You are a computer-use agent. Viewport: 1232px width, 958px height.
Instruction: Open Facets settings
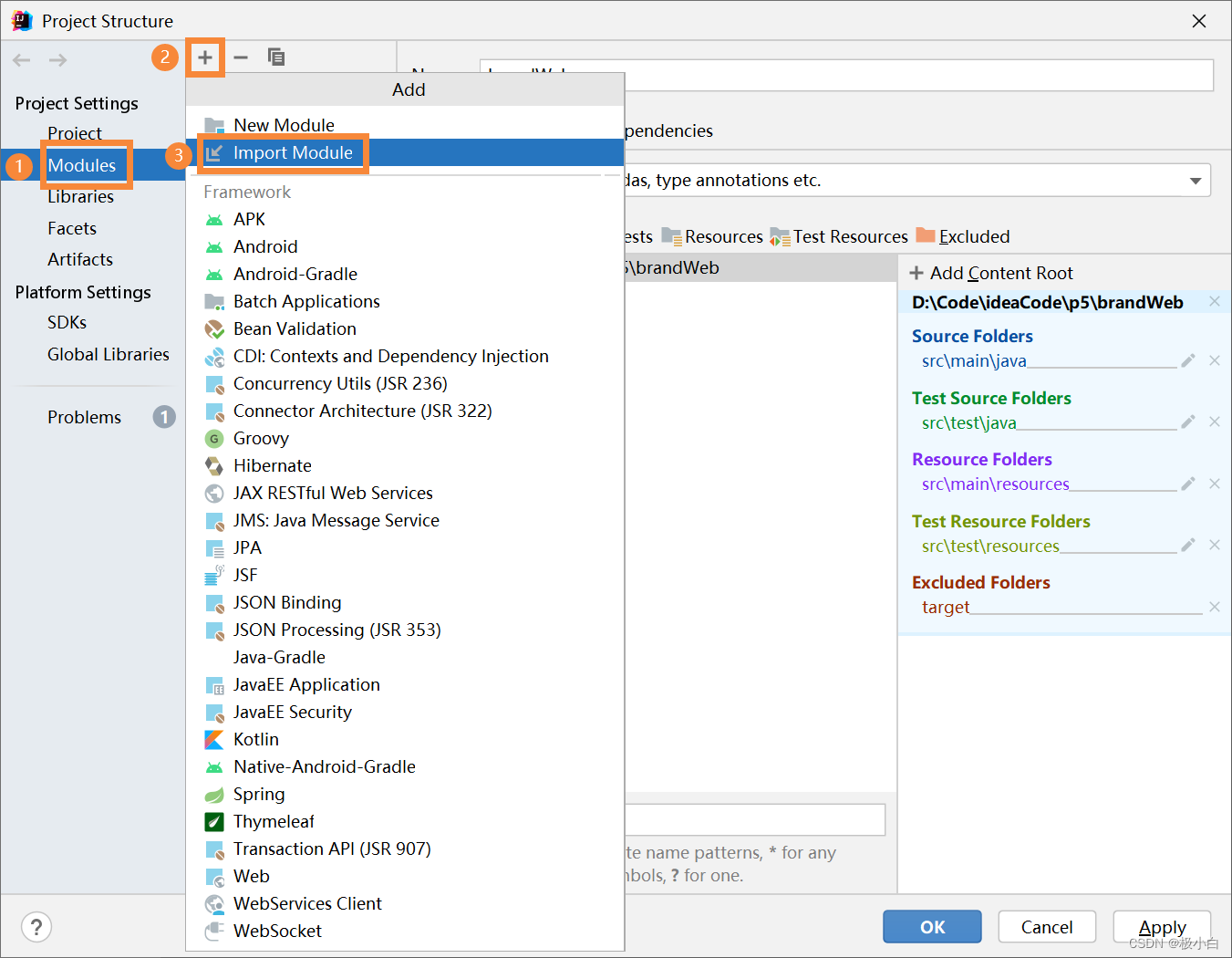click(x=72, y=228)
